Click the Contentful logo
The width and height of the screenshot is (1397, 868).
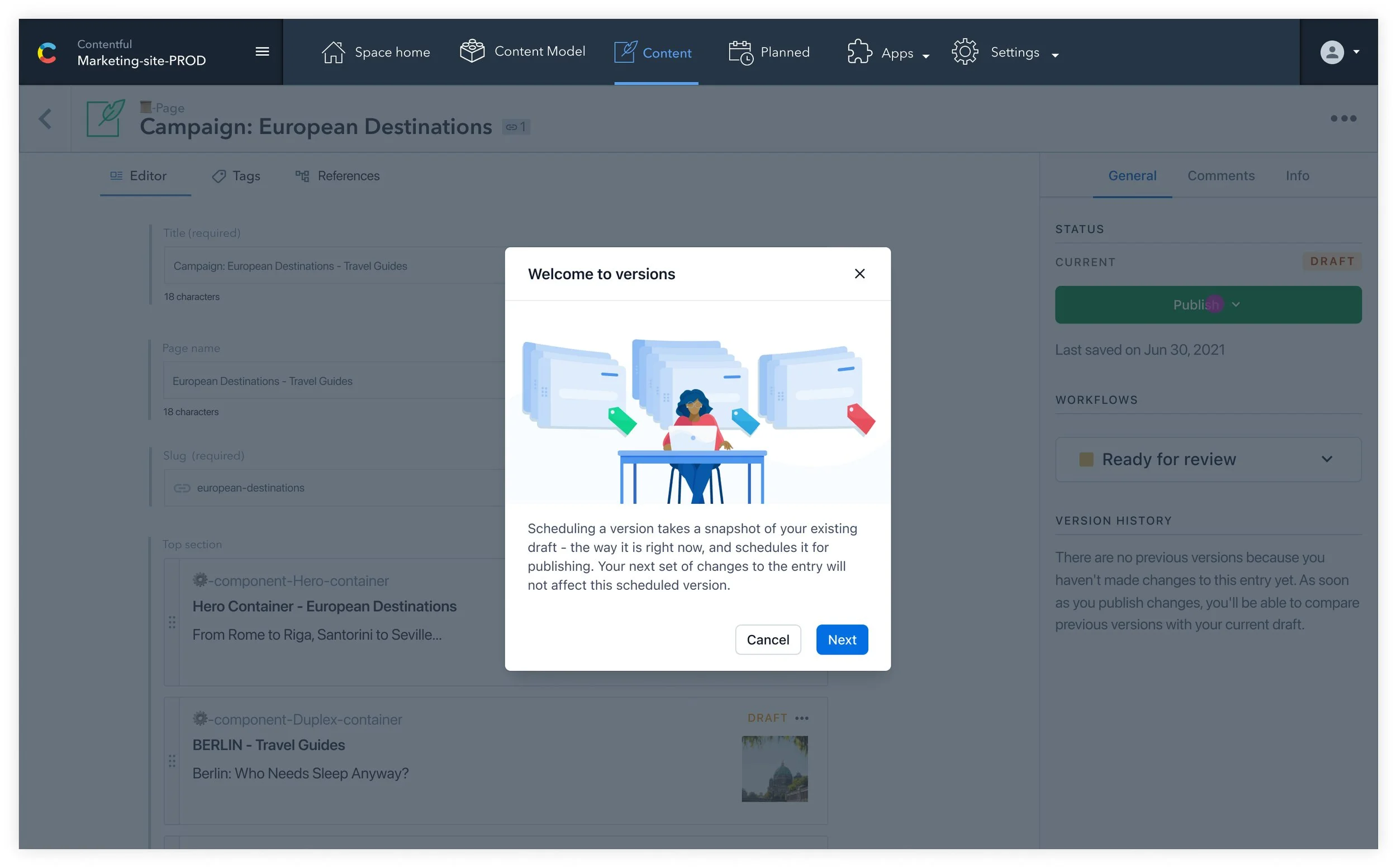click(47, 53)
